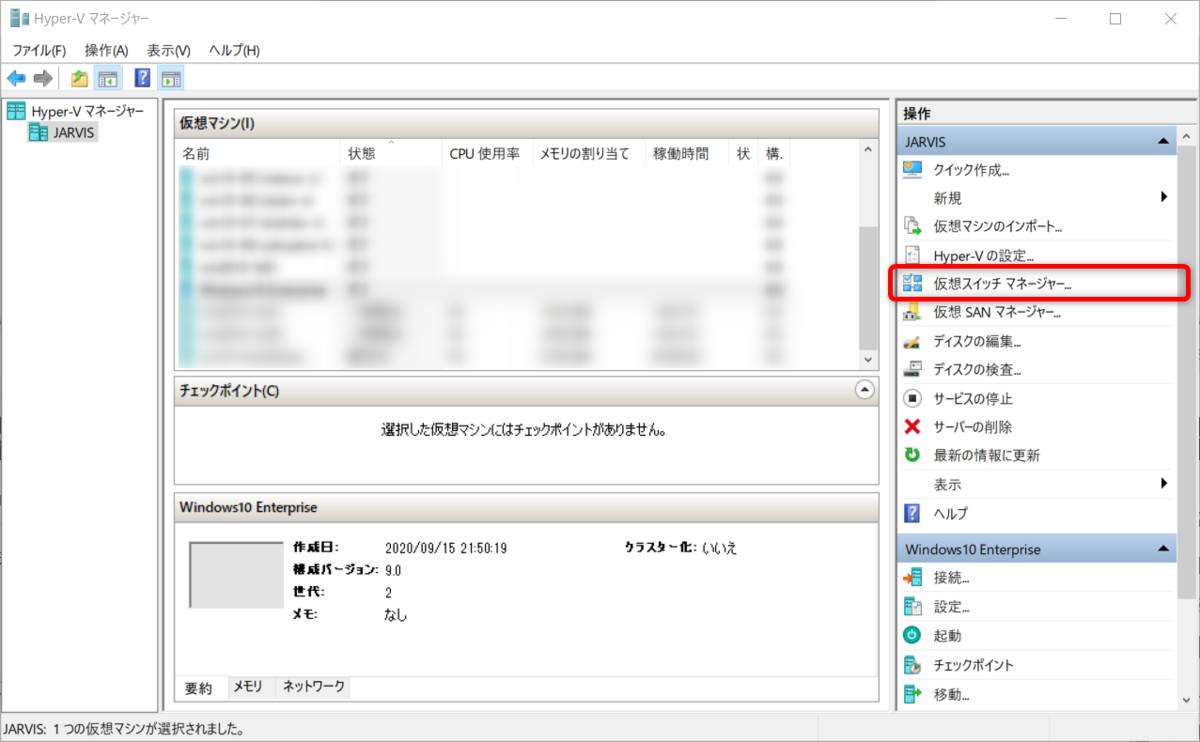The height and width of the screenshot is (742, 1200).
Task: Click the 仮想 SAN マネージャー... action text
Action: 997,313
